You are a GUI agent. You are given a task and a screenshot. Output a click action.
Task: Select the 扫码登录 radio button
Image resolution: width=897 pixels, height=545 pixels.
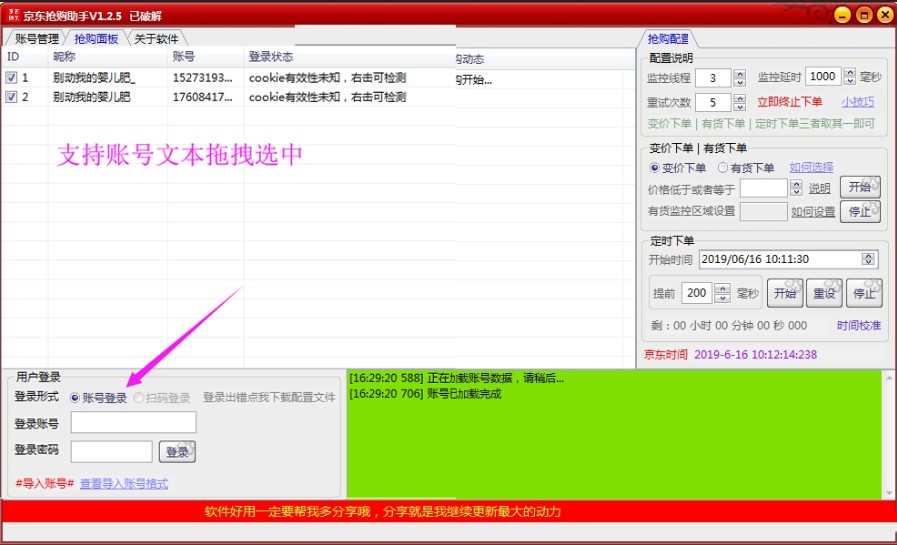[138, 397]
